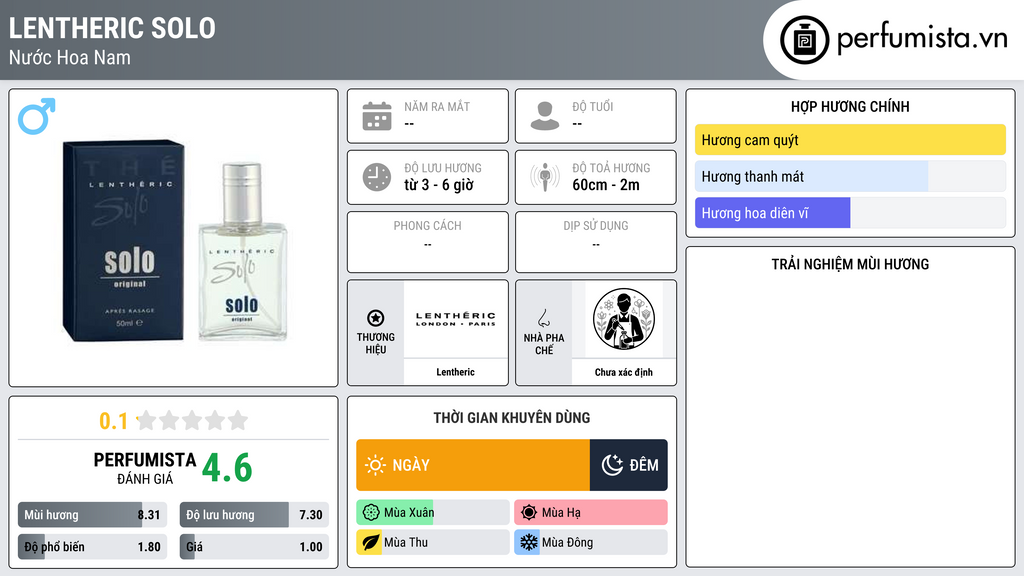Click the DỊP SỬ DỤNG card
Viewport: 1024px width, 576px height.
(x=596, y=242)
